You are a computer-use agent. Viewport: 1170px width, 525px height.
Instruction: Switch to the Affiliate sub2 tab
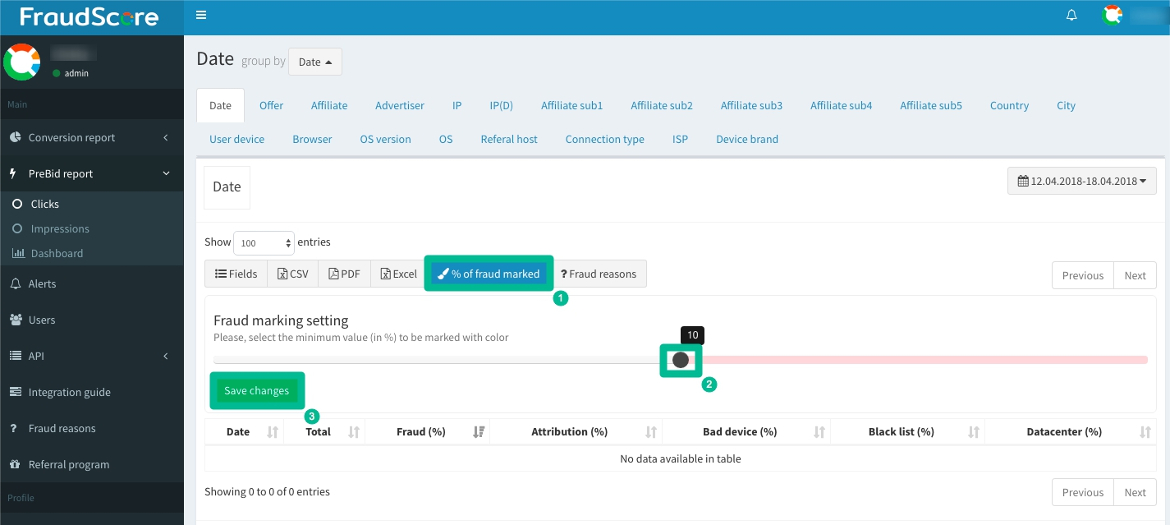tap(661, 106)
